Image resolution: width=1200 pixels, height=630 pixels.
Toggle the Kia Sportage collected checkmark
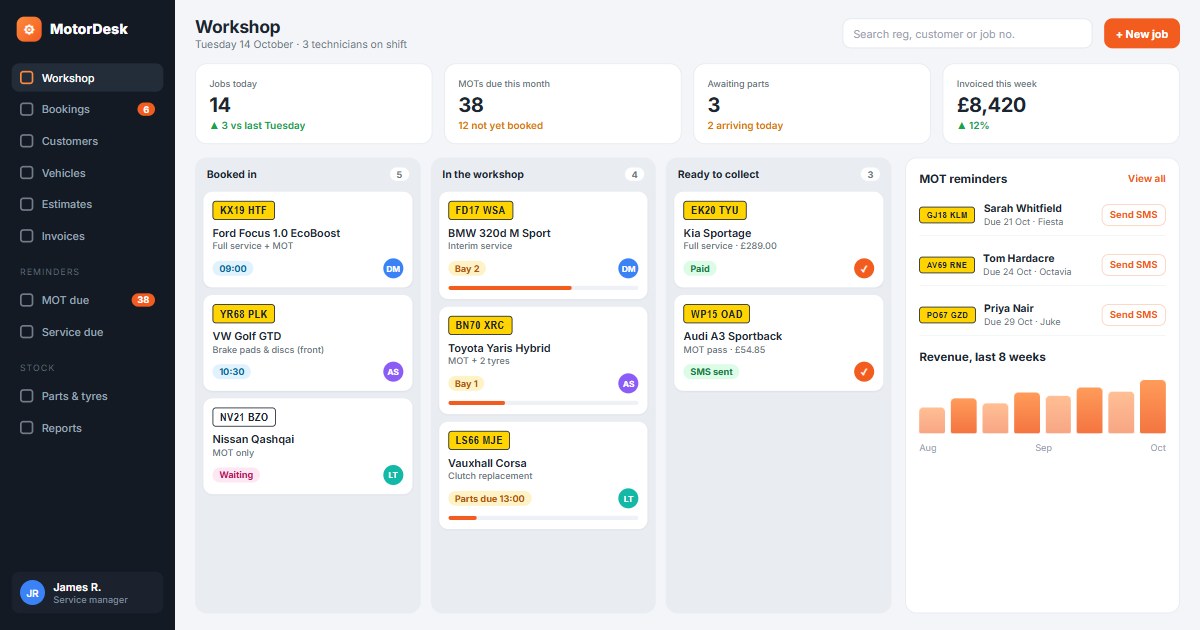tap(864, 268)
